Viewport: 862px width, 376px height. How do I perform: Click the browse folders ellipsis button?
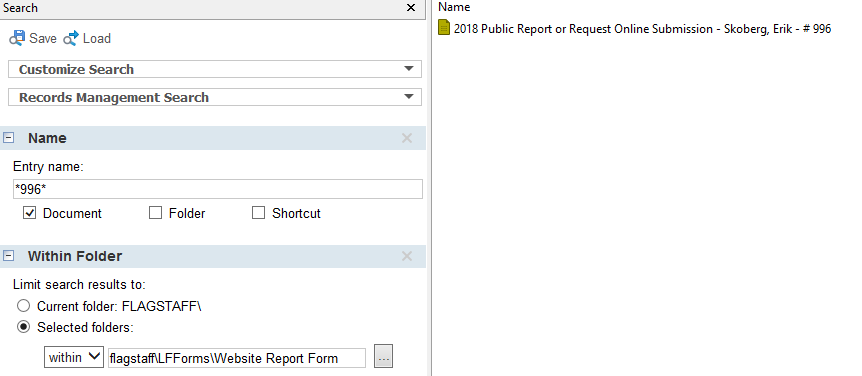(383, 357)
